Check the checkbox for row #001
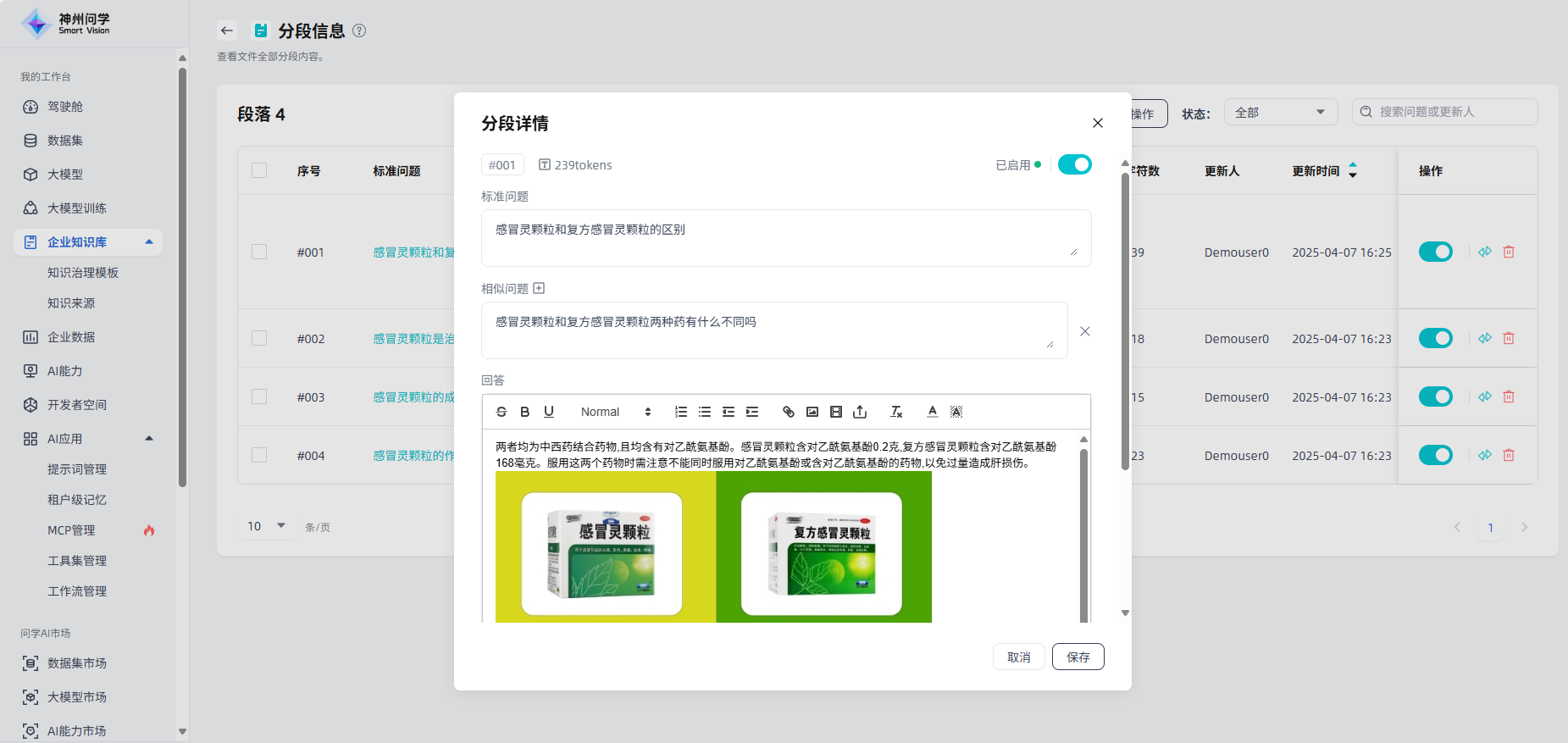 pos(259,252)
